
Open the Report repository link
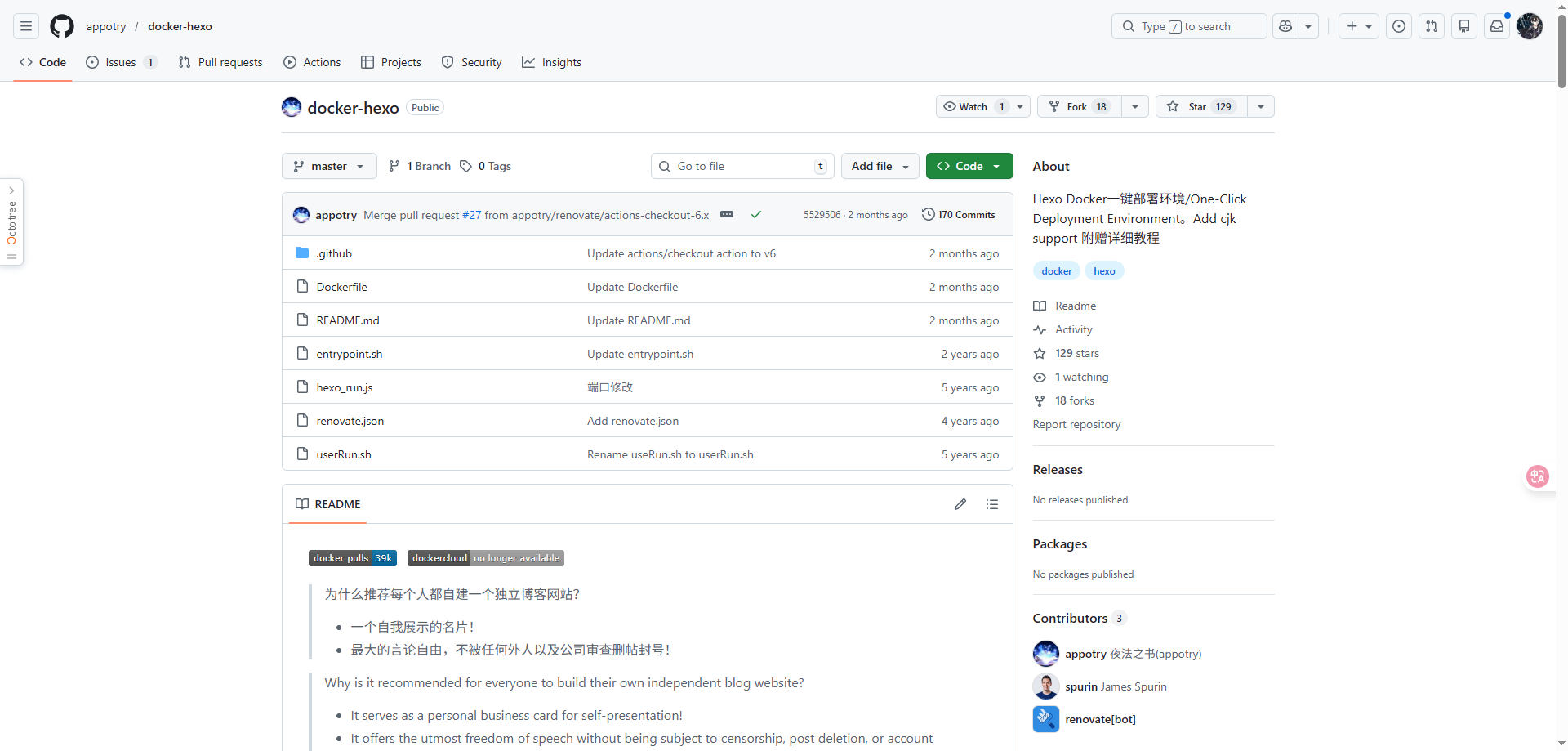[1076, 424]
